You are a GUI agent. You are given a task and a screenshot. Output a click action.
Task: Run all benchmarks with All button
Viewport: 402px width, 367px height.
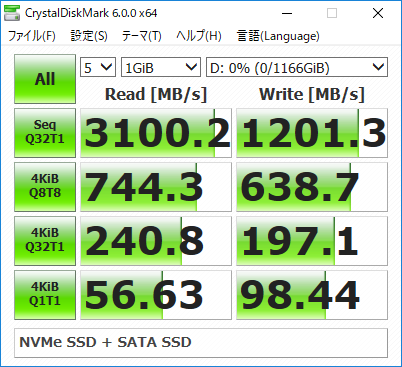(x=45, y=79)
